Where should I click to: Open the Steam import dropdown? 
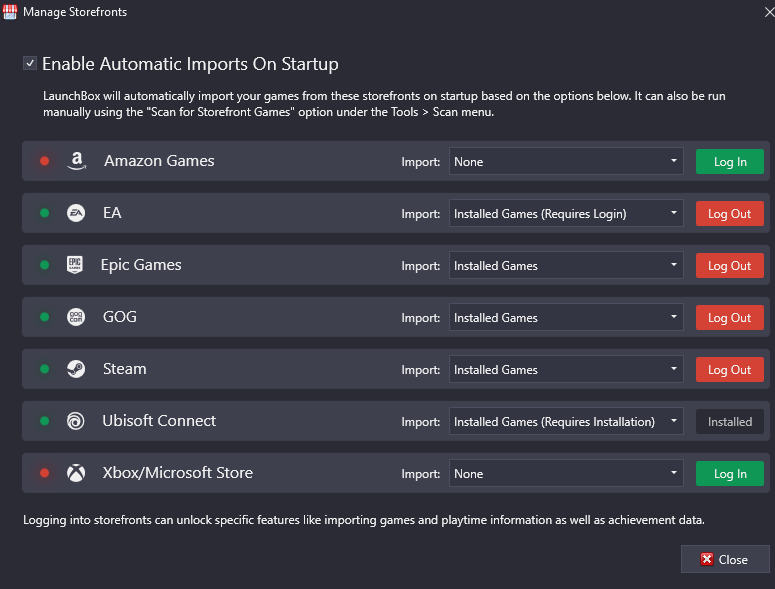566,369
